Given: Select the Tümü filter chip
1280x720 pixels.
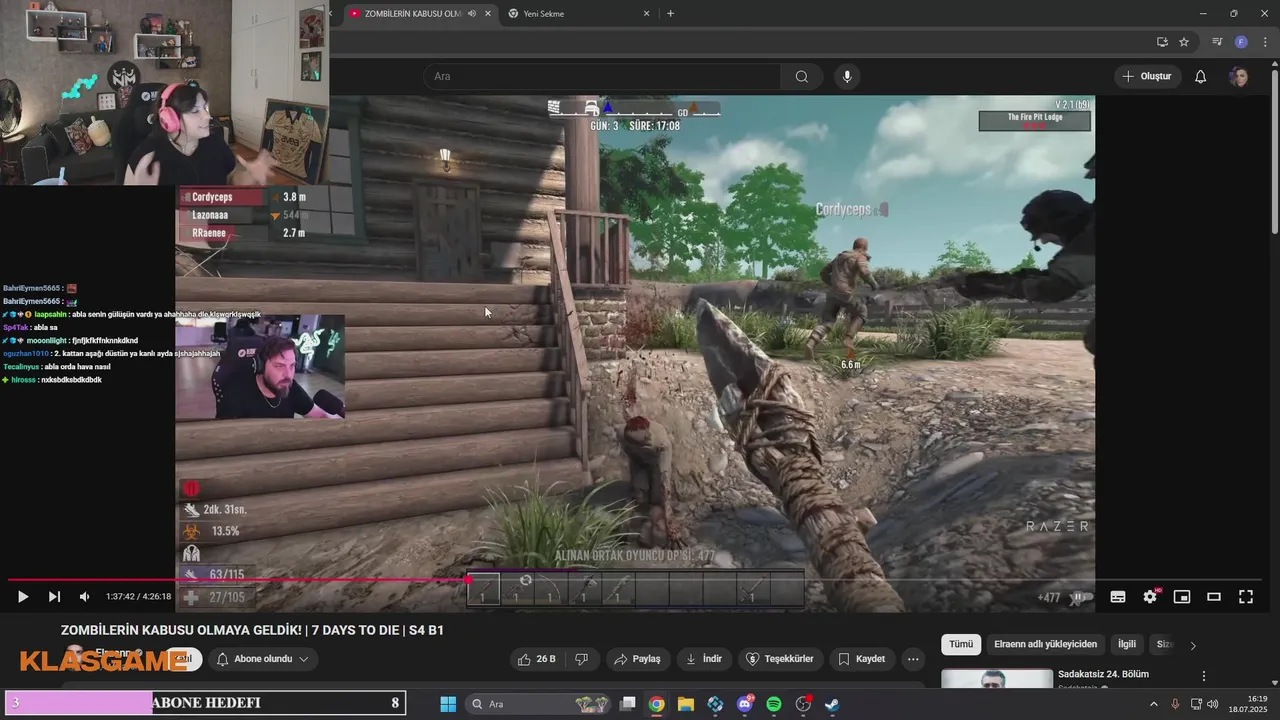Looking at the screenshot, I should (x=961, y=645).
